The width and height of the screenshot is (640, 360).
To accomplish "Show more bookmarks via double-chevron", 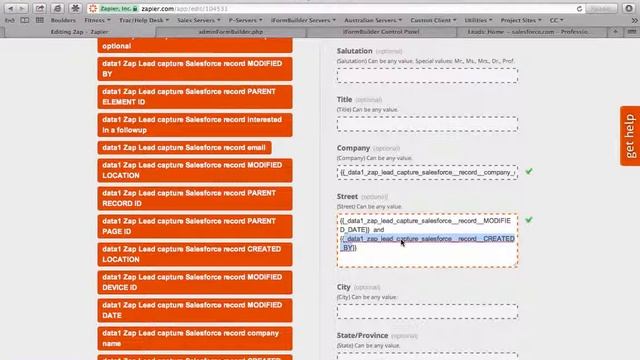I will coord(634,20).
